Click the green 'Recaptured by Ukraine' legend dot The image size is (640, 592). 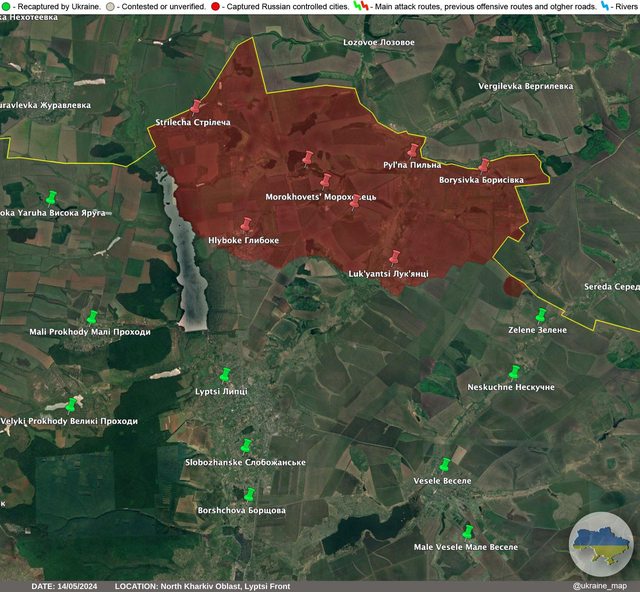pos(6,6)
